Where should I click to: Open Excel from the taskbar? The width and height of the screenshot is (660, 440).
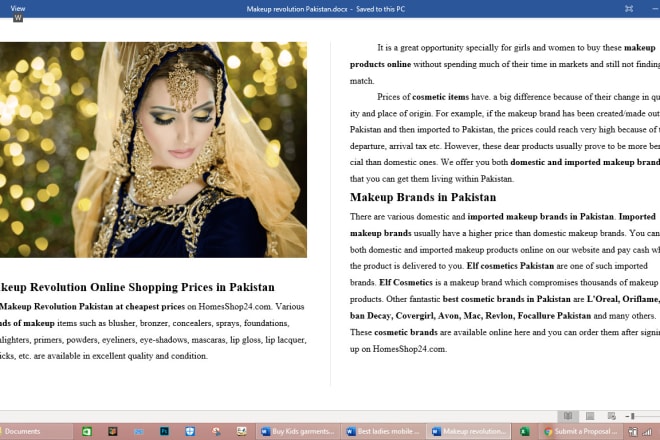[524, 432]
